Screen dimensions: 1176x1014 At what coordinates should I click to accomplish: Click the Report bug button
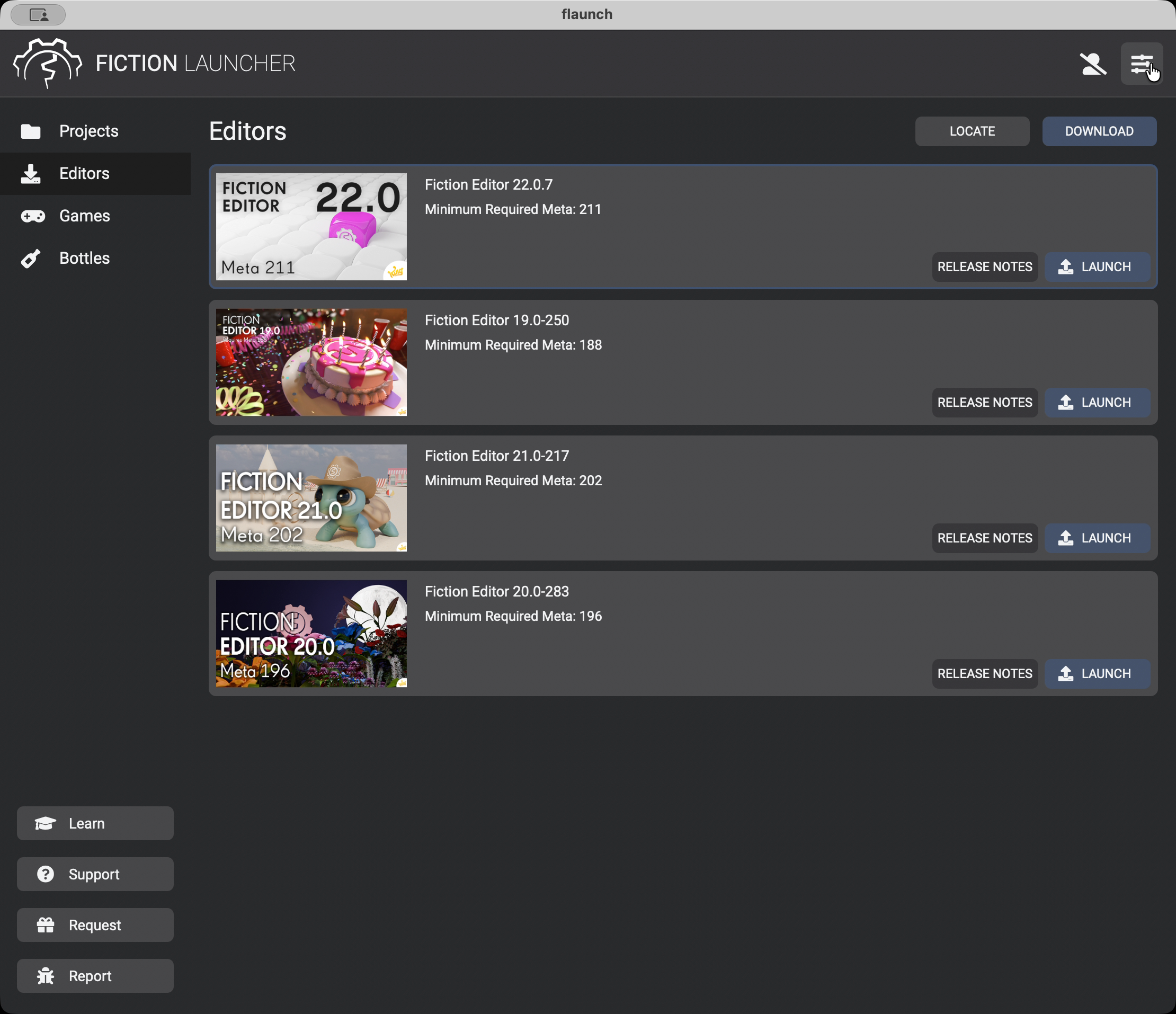[x=95, y=975]
